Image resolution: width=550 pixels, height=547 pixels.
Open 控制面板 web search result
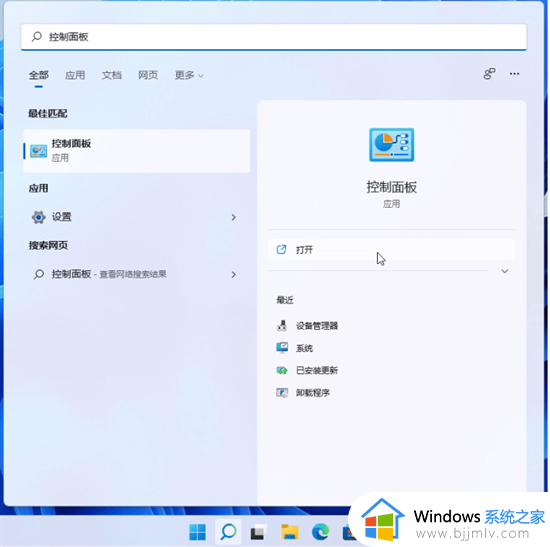[x=136, y=274]
